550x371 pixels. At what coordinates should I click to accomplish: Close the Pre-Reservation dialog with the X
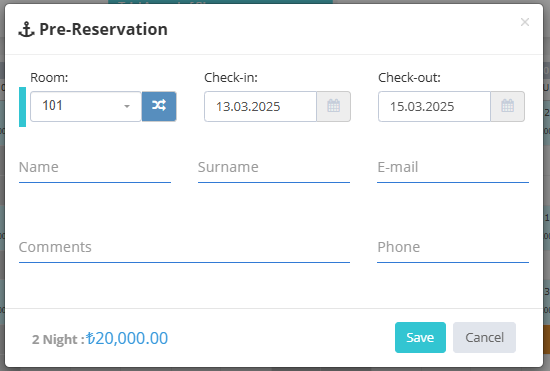click(x=525, y=22)
